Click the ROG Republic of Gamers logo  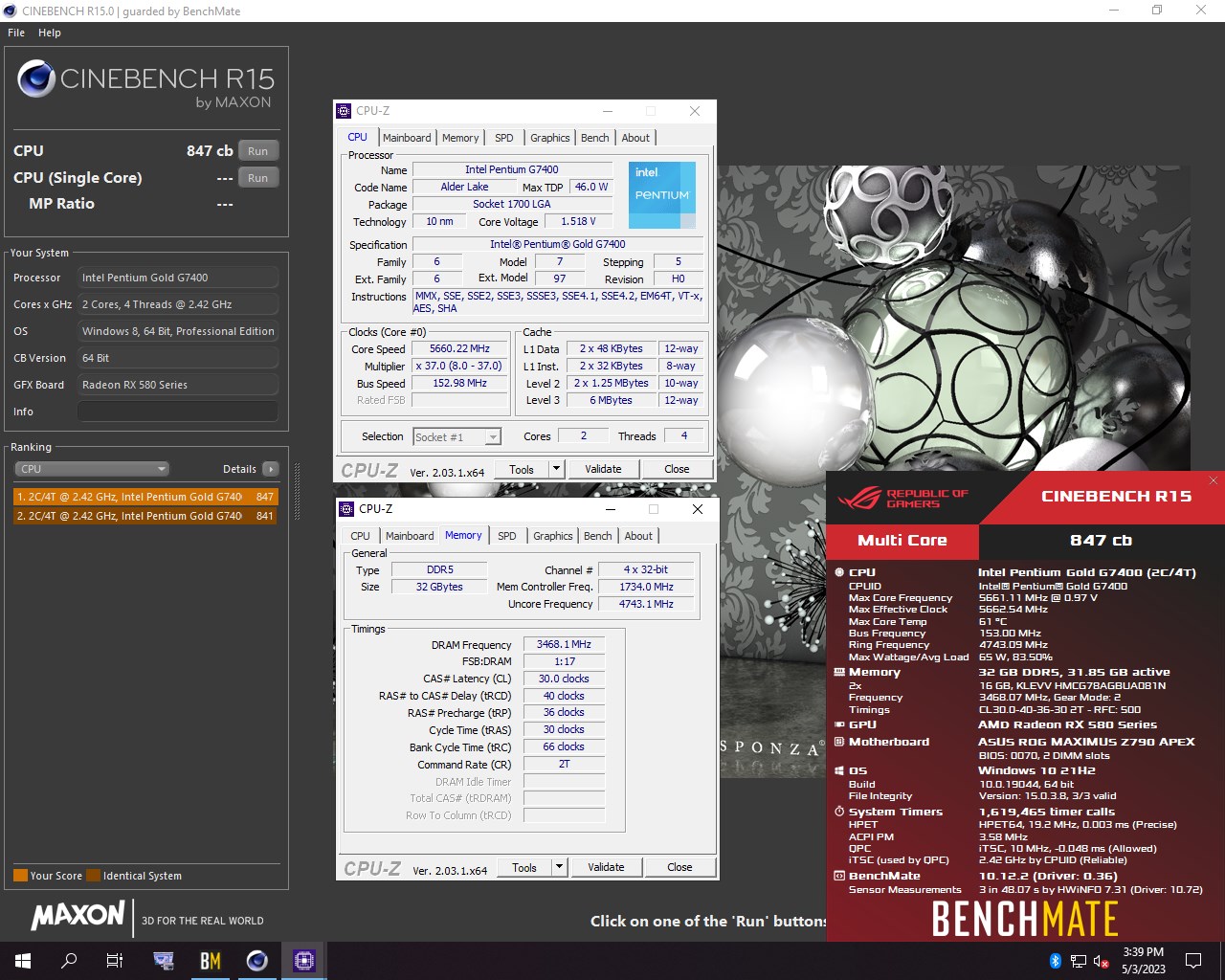[902, 498]
